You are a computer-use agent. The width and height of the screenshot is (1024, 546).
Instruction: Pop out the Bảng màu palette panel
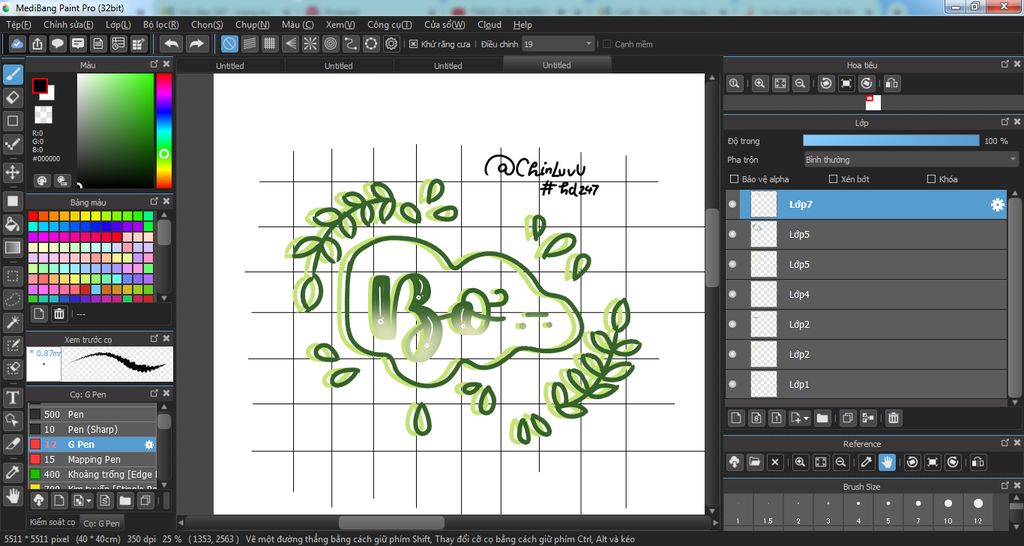pos(153,201)
